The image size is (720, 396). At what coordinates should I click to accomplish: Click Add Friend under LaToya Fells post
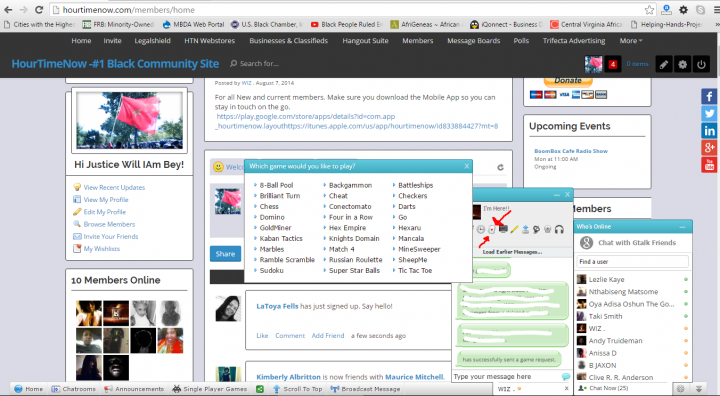tap(328, 336)
